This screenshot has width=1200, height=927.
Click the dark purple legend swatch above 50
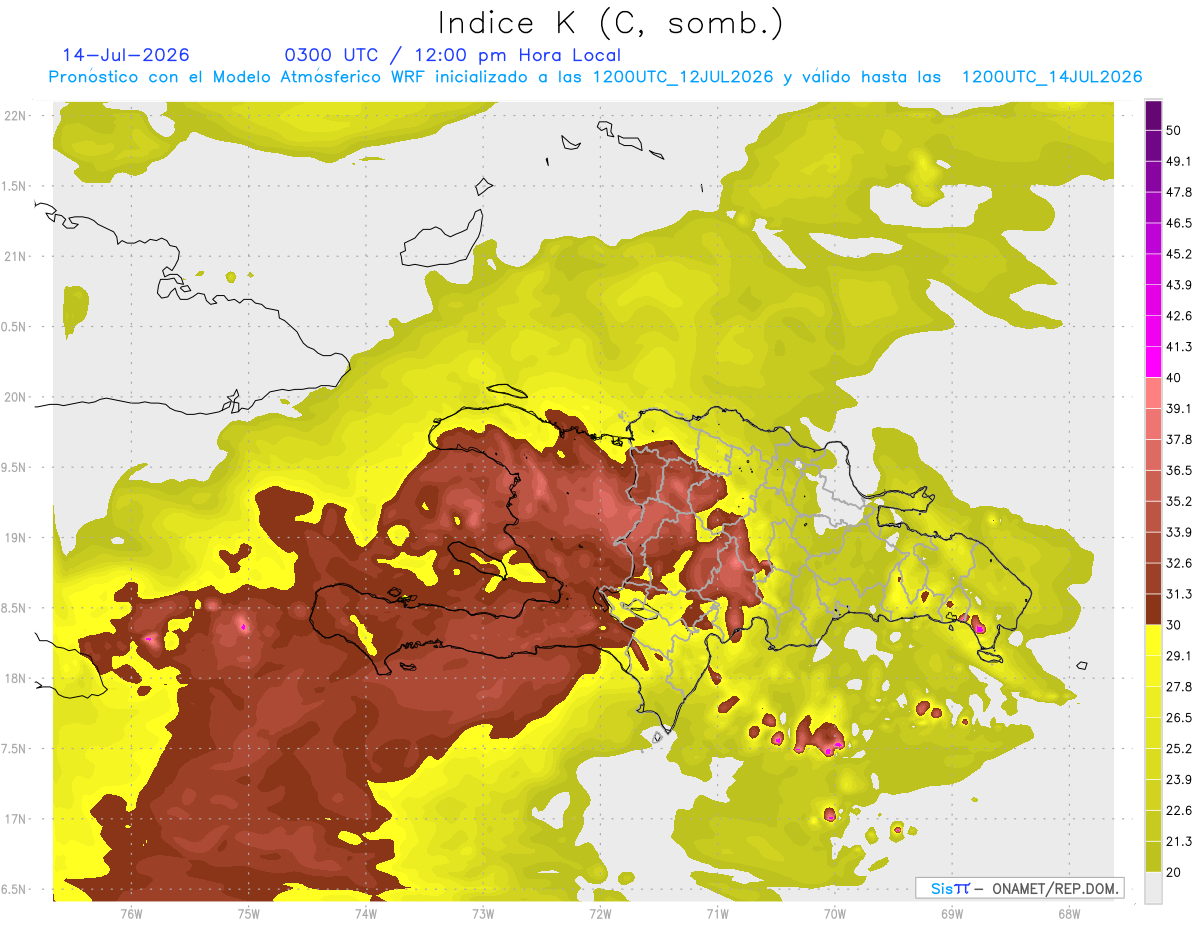tap(1154, 115)
